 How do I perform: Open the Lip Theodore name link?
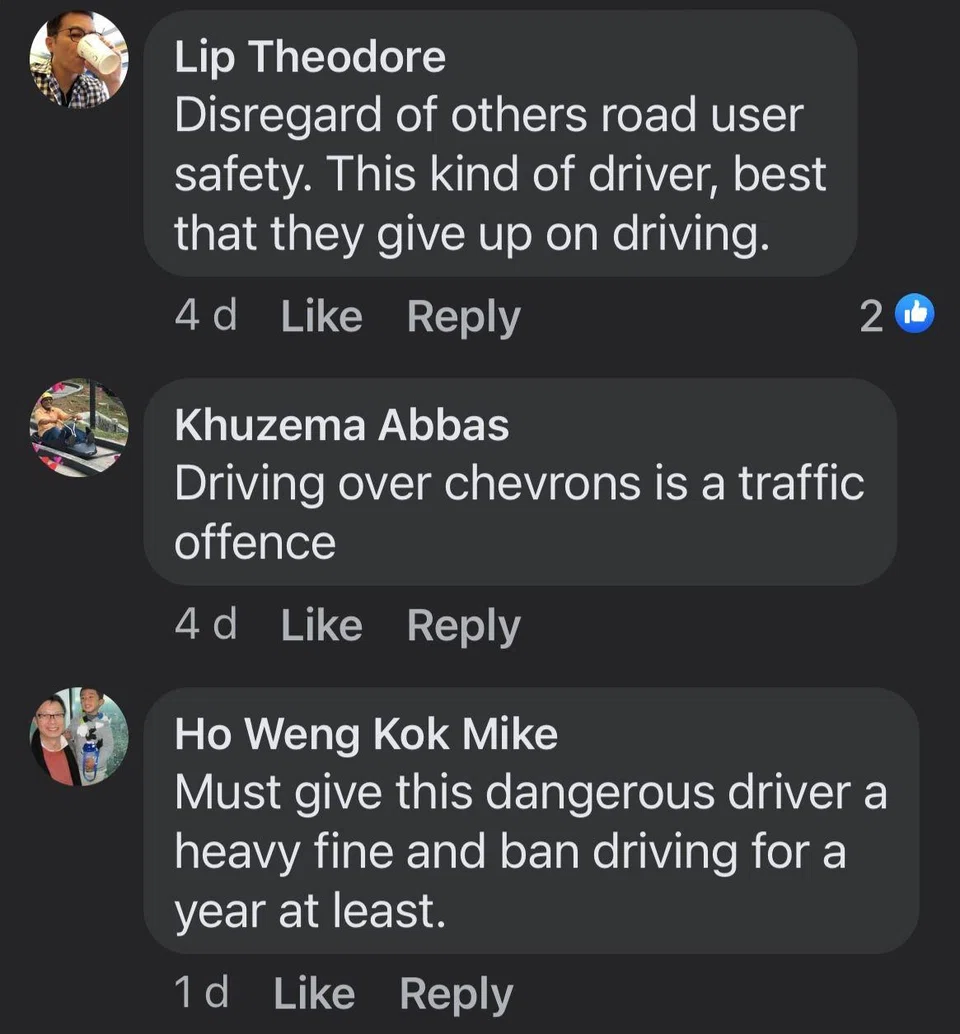click(310, 58)
